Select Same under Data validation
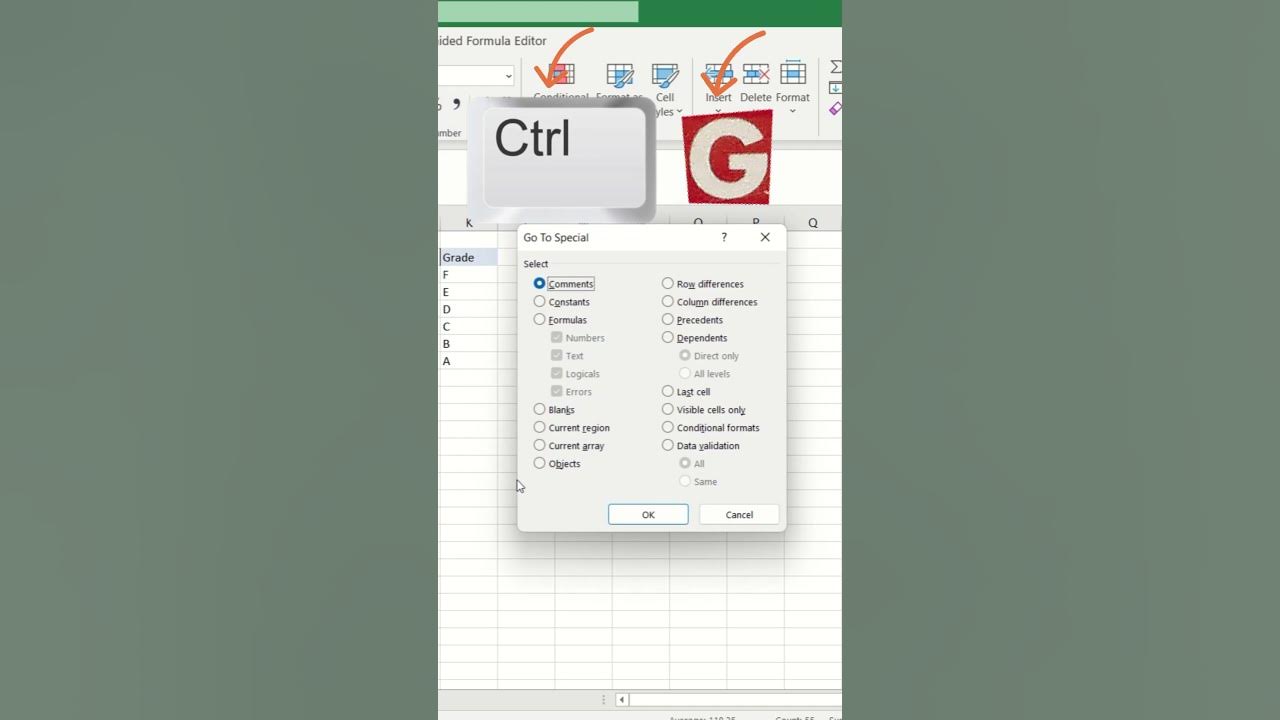Image resolution: width=1280 pixels, height=720 pixels. 685,482
